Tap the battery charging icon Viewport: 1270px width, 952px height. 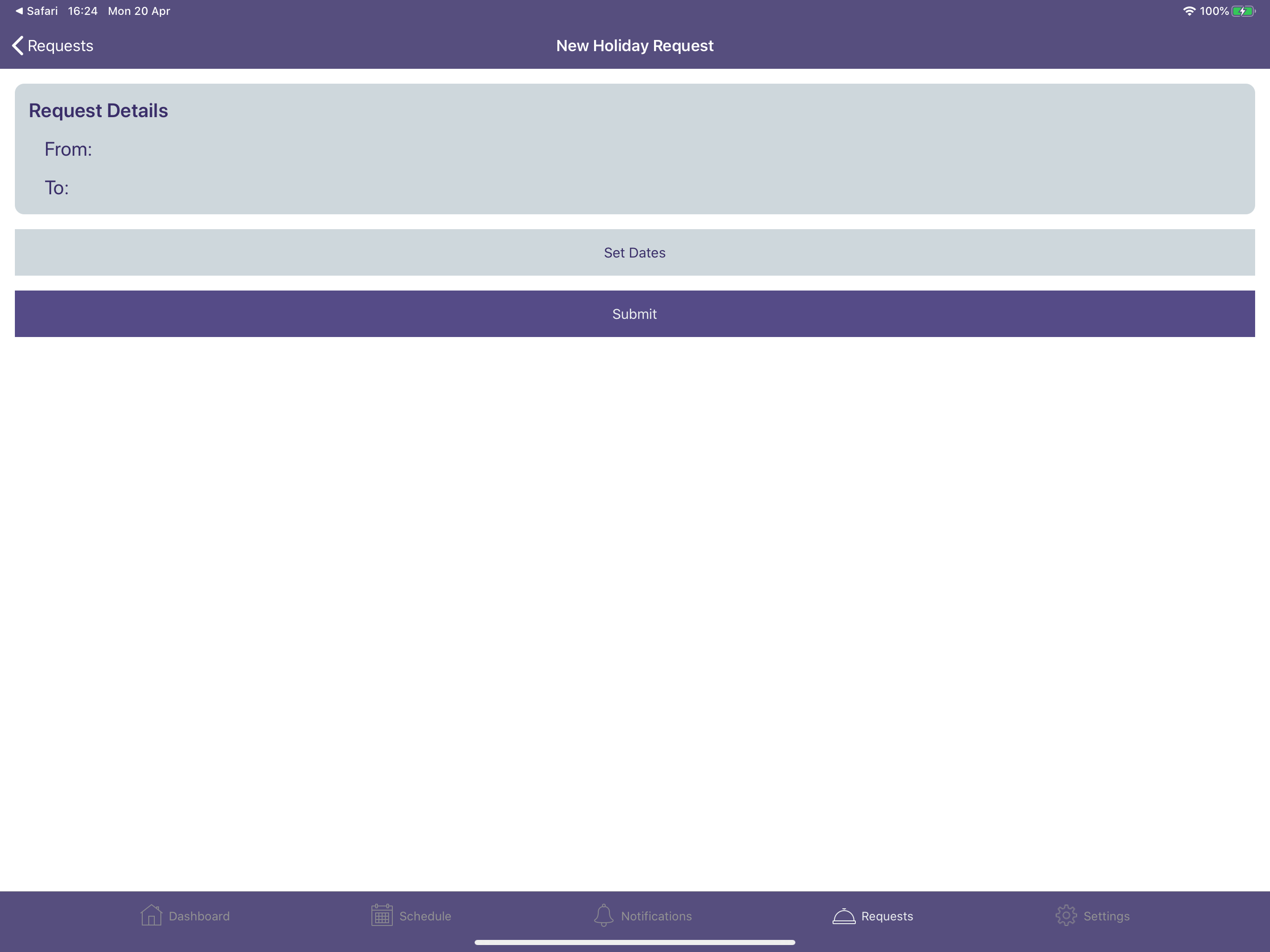pos(1244,11)
